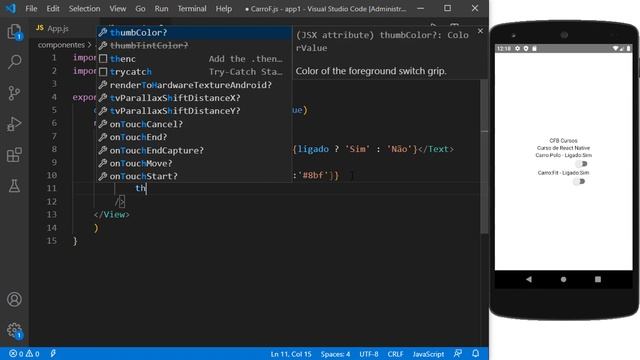Select the onTouchCancel? suggestion

pyautogui.click(x=194, y=124)
